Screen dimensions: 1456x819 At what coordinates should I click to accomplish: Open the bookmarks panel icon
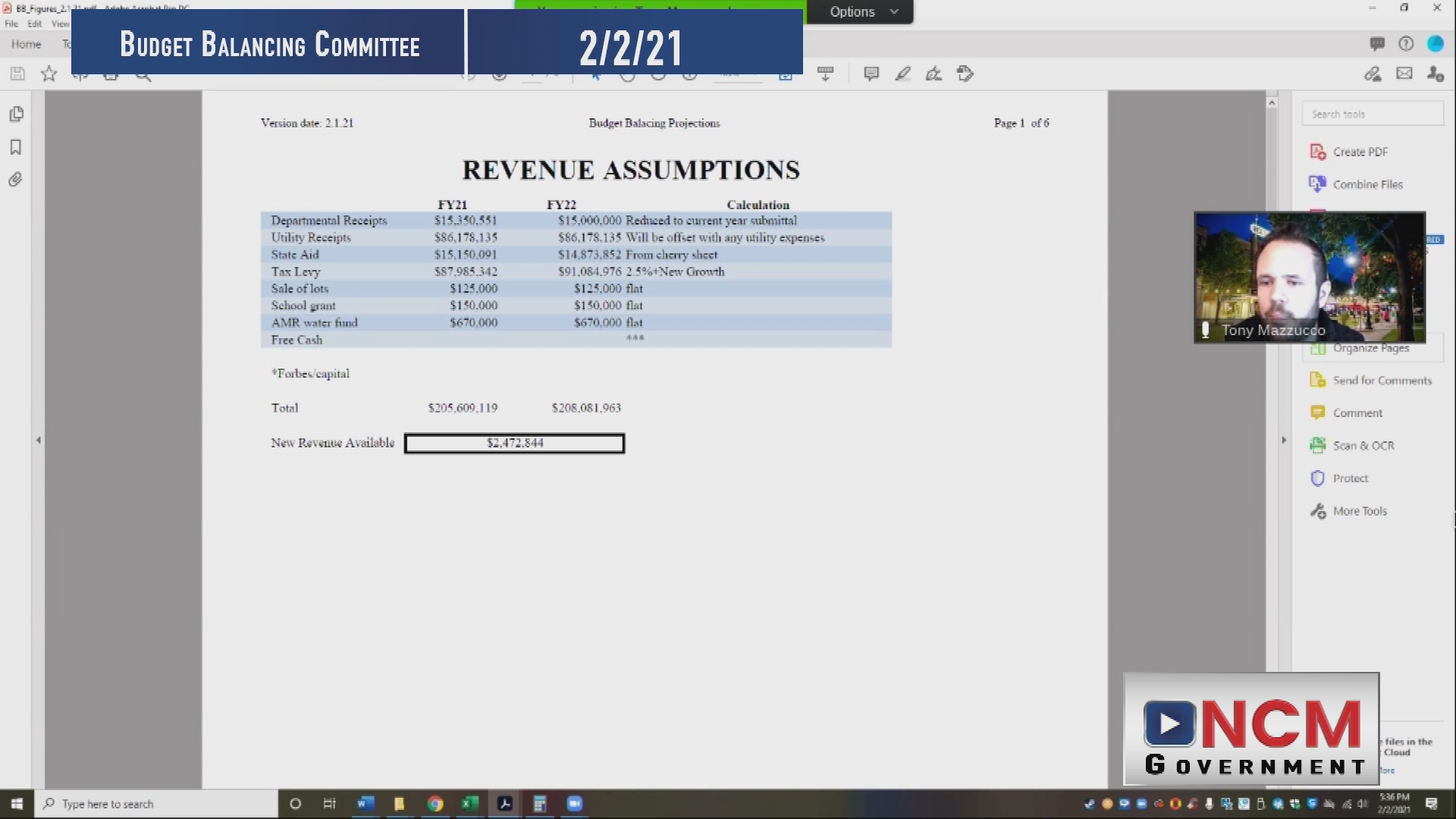pyautogui.click(x=16, y=147)
